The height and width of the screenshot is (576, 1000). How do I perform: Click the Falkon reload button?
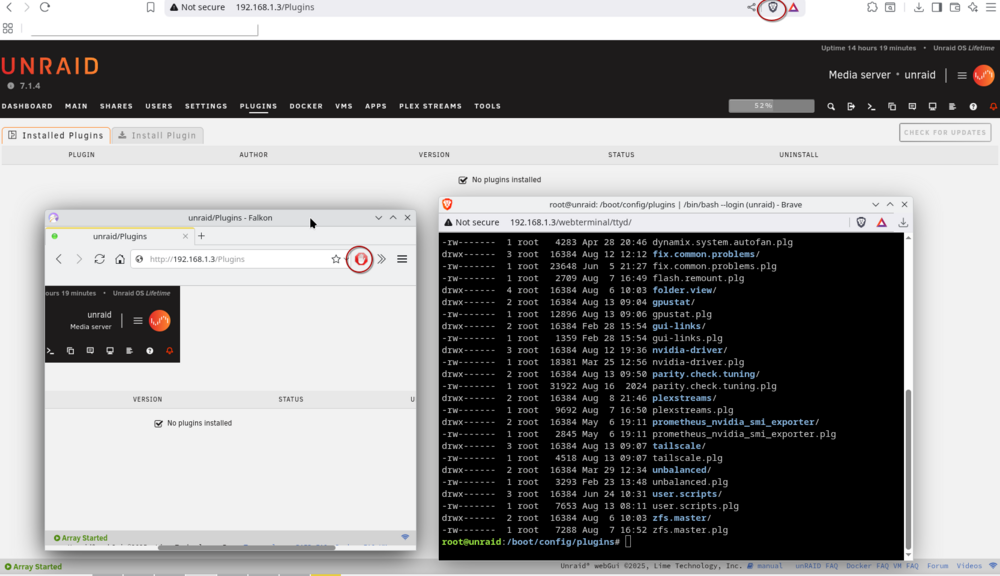coord(99,259)
